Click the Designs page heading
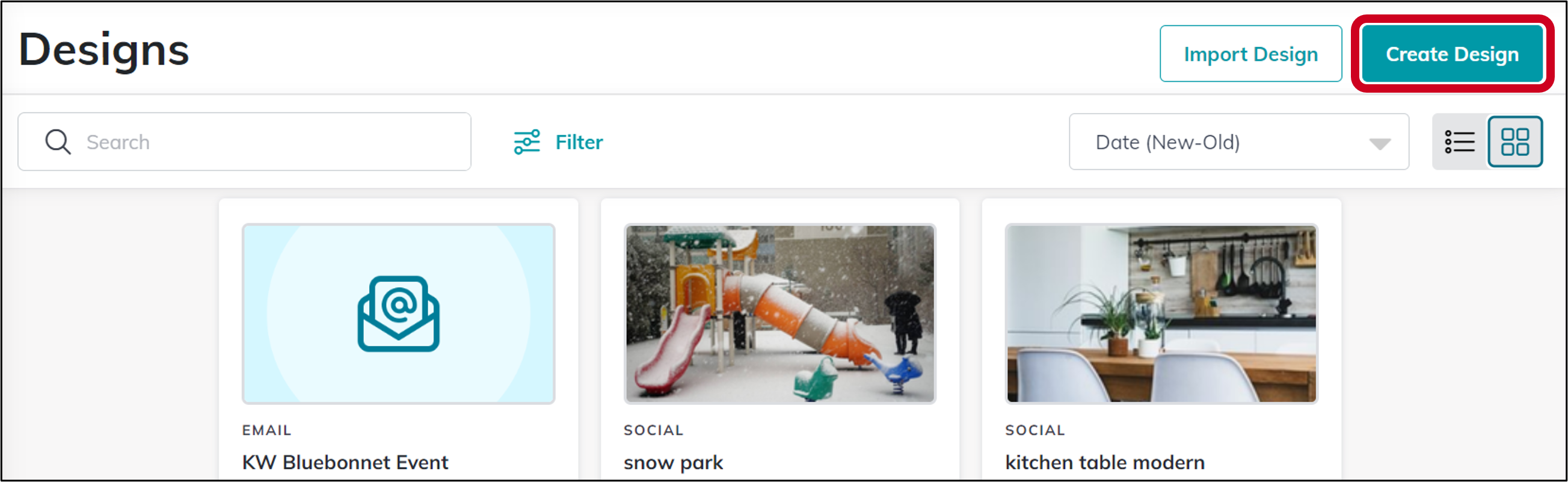1568x482 pixels. pyautogui.click(x=104, y=51)
